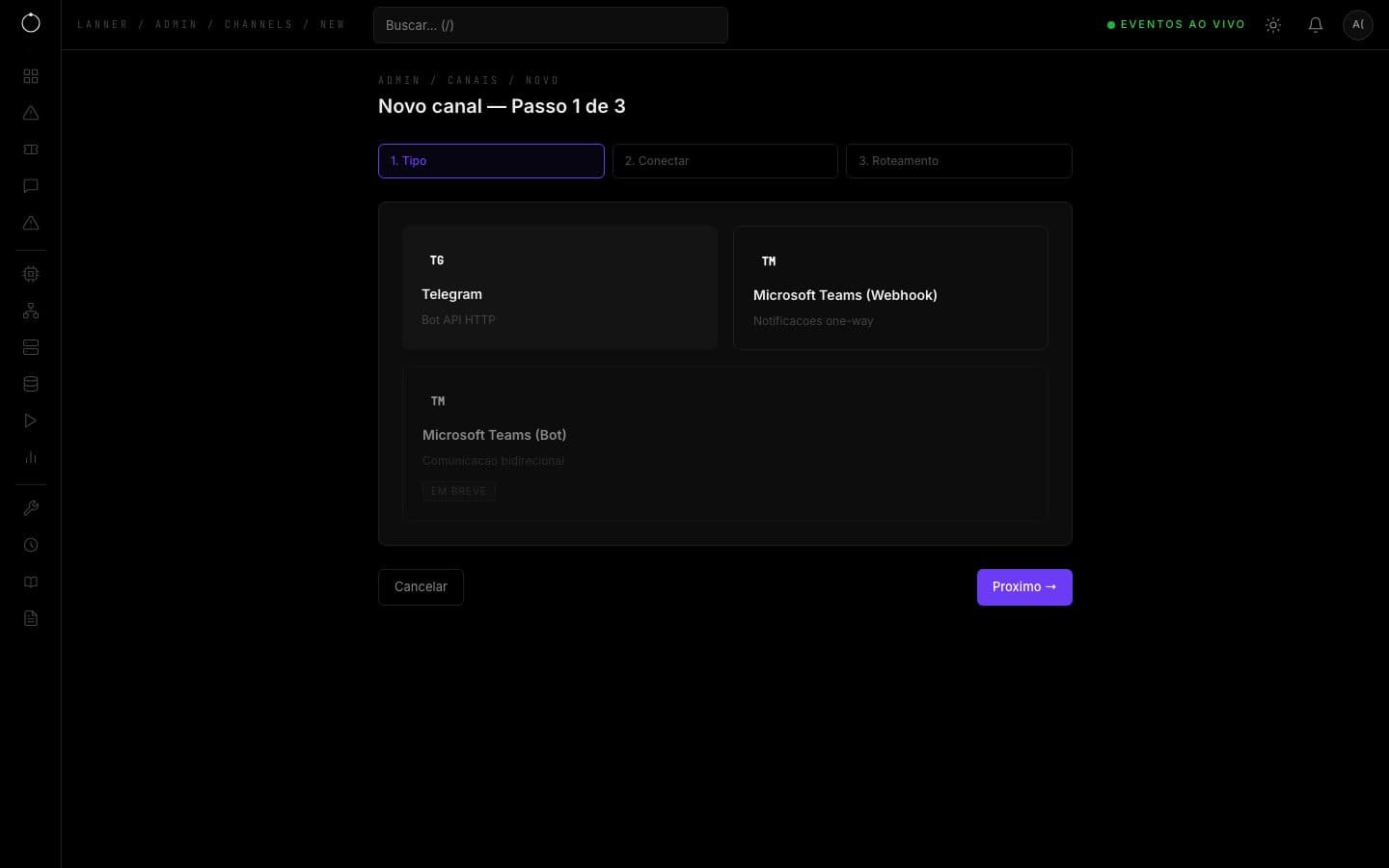1389x868 pixels.
Task: Go to step 1. Tipo
Action: tap(491, 161)
